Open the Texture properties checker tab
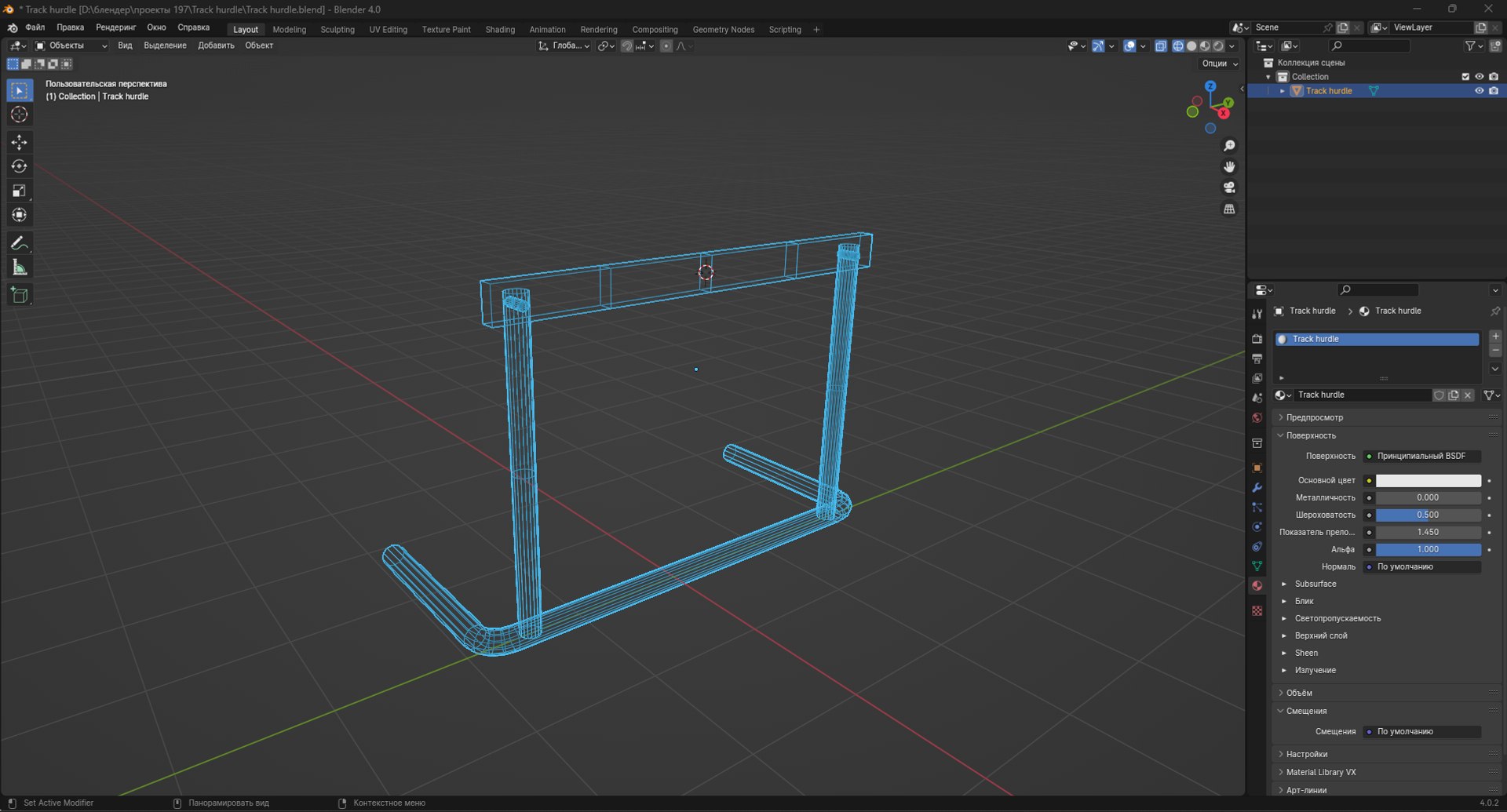 (1257, 610)
